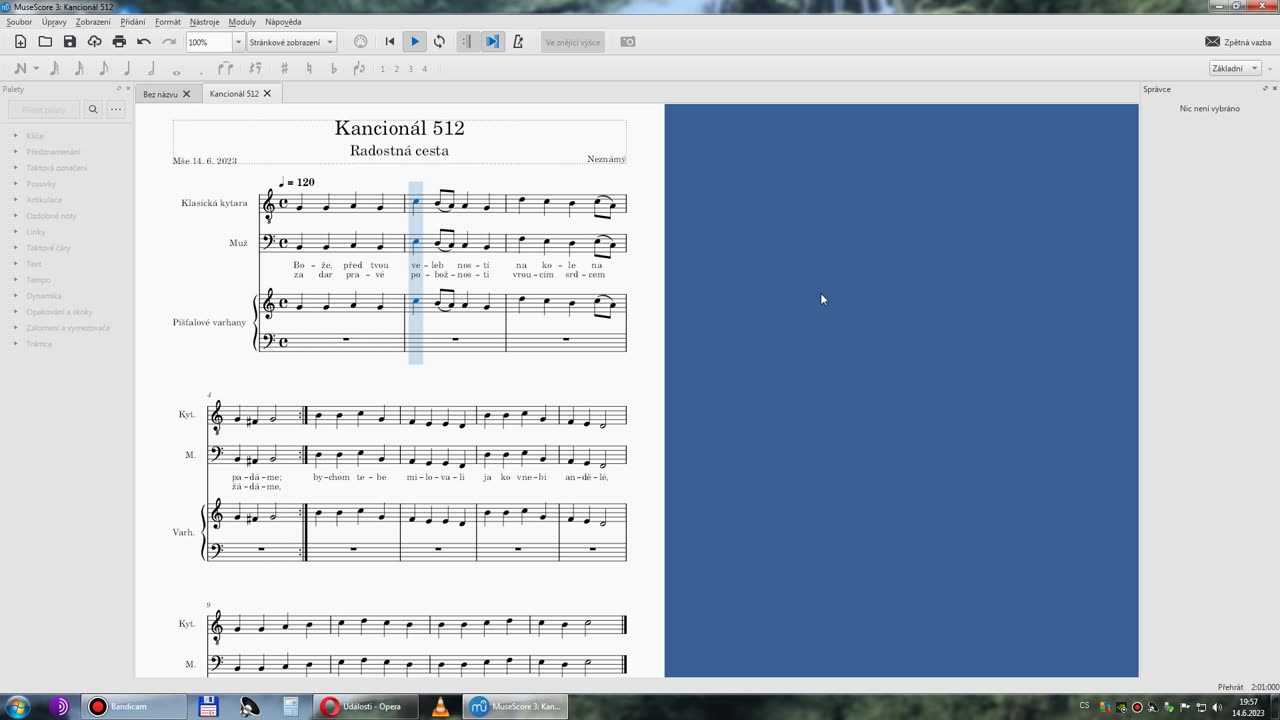The image size is (1280, 720).
Task: Toggle the augmentation dot
Action: (x=201, y=71)
